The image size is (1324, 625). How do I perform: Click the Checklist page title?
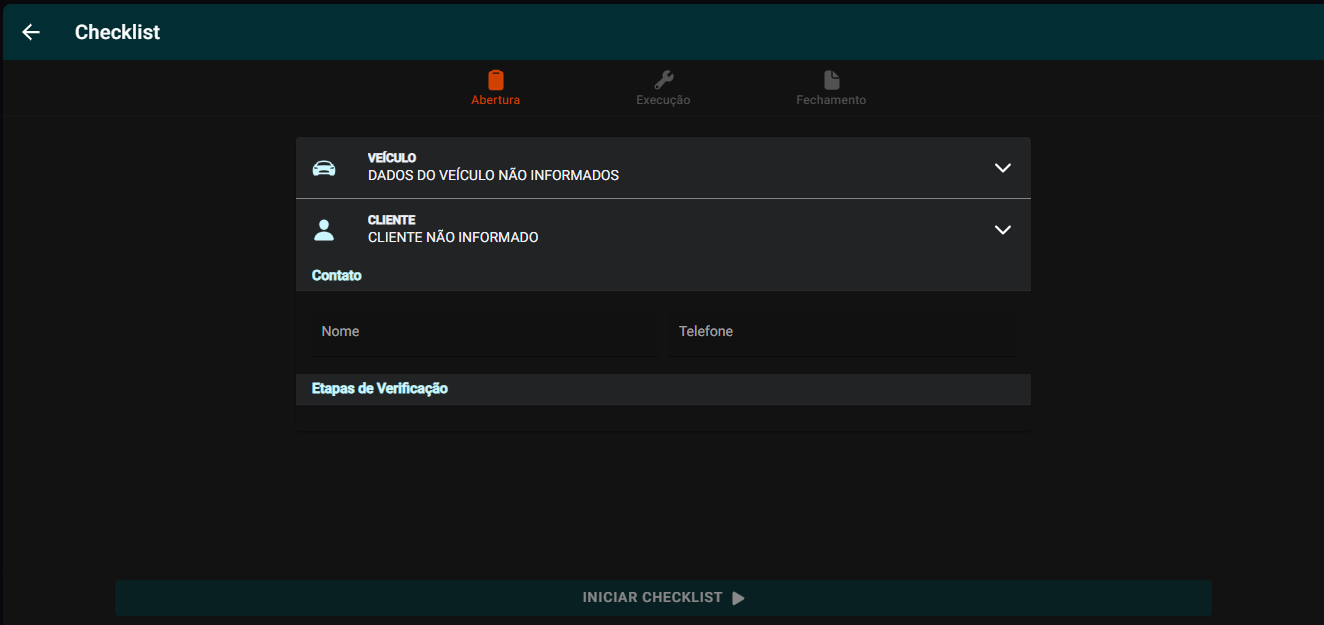pos(117,32)
